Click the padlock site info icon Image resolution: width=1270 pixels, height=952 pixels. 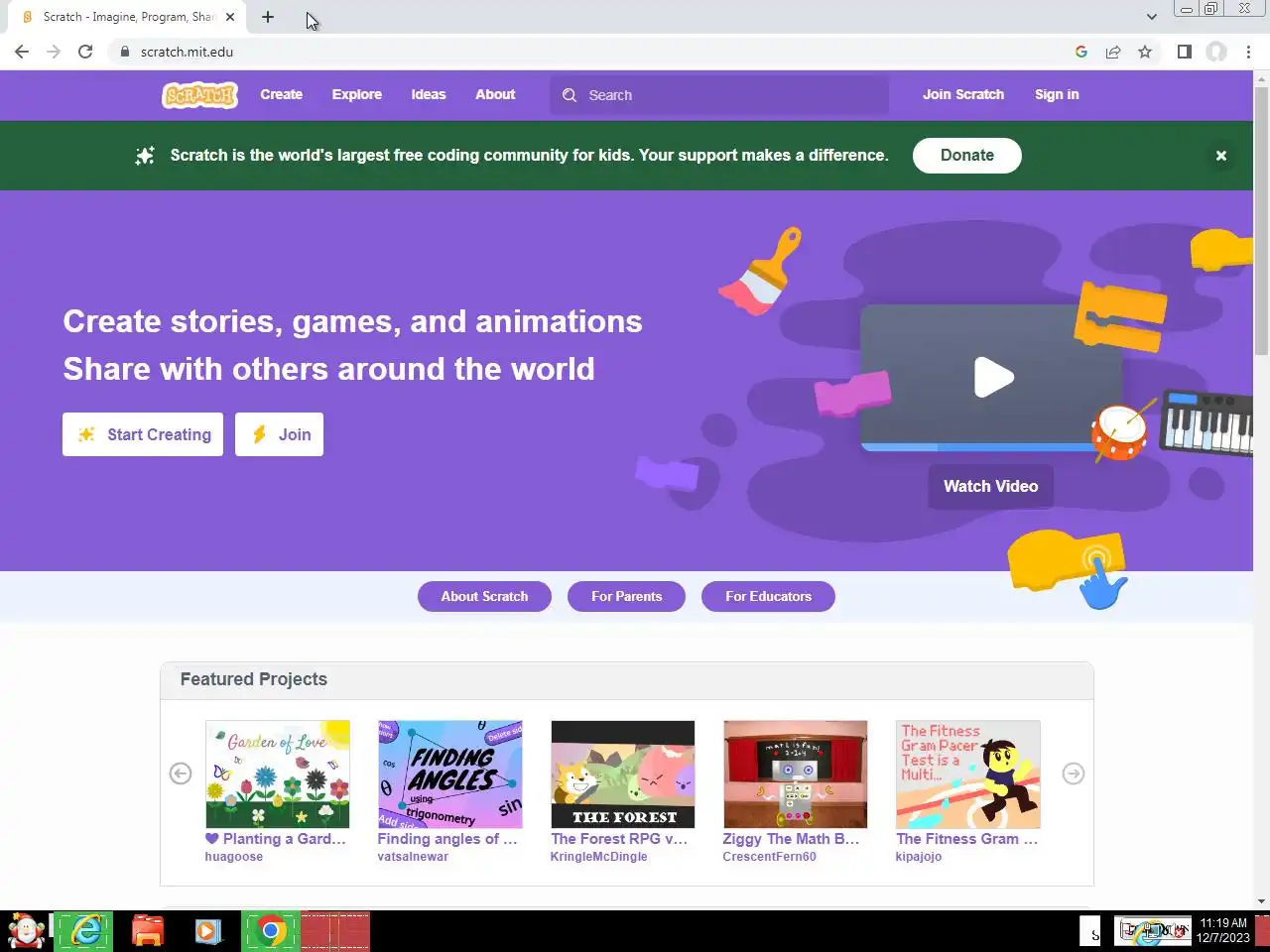point(124,52)
